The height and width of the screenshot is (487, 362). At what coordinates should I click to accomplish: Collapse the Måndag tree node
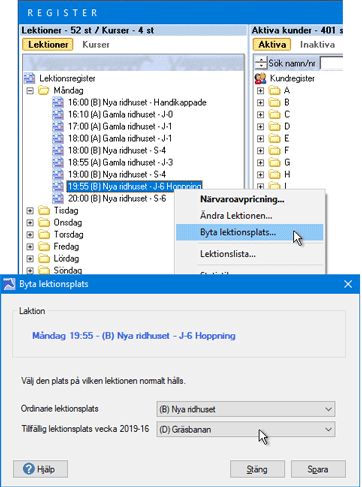click(30, 90)
